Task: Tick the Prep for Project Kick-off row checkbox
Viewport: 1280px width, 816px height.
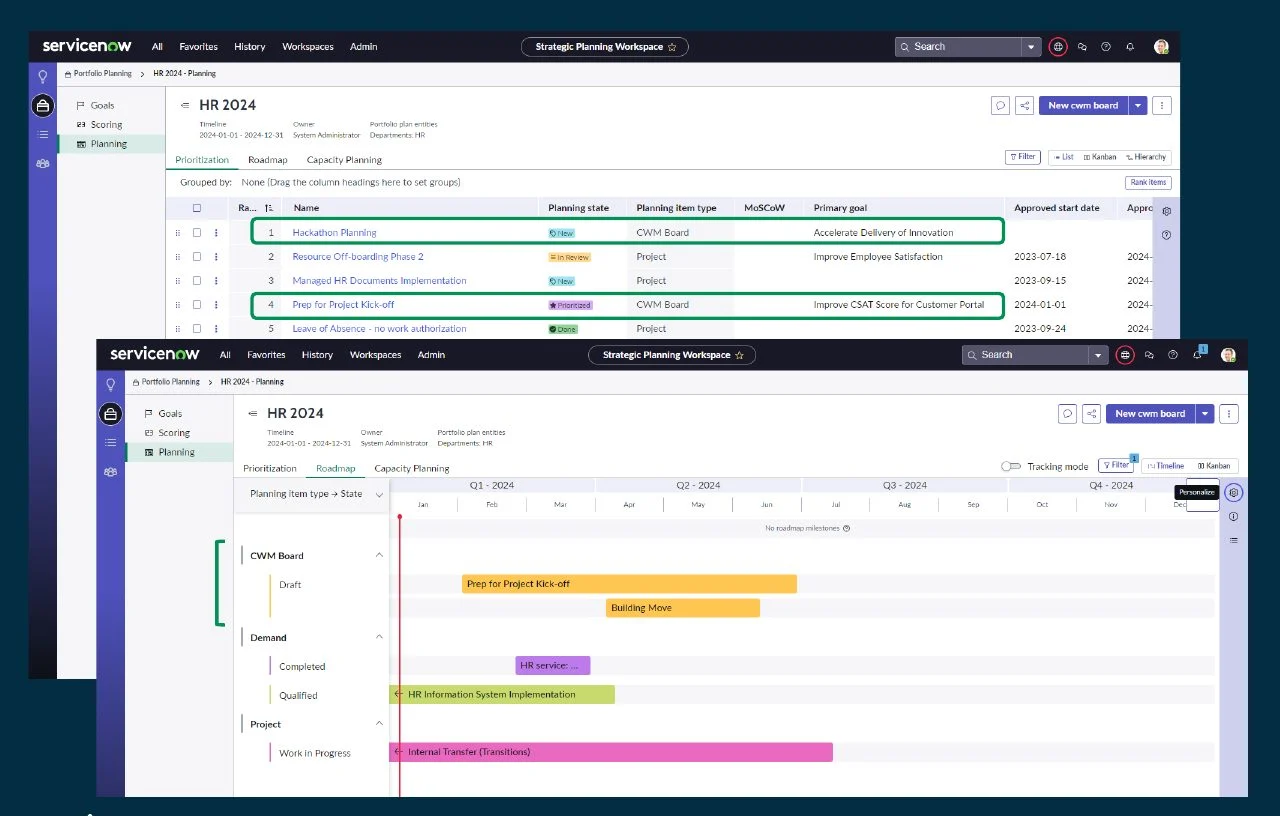Action: point(197,305)
